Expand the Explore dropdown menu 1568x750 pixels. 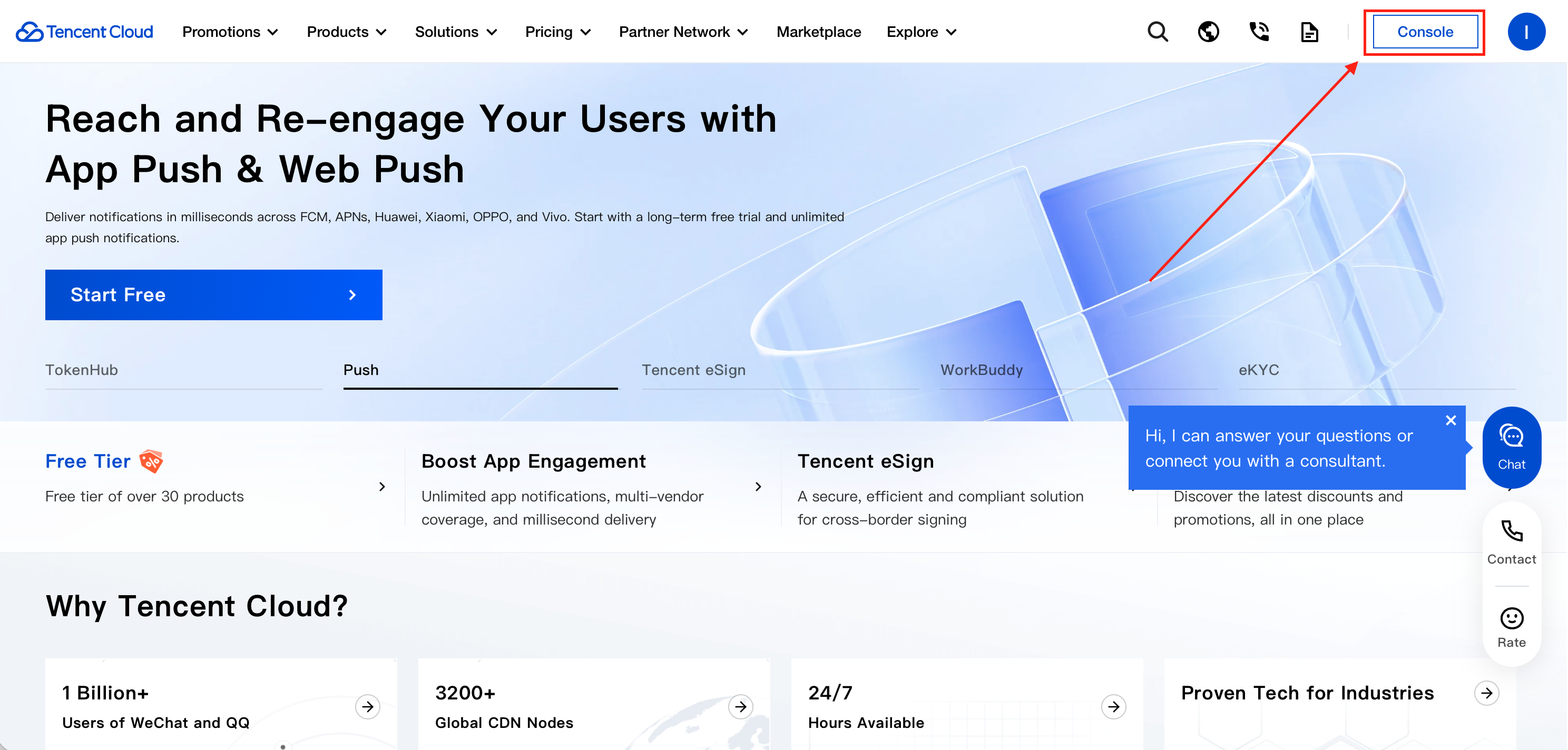[x=922, y=32]
